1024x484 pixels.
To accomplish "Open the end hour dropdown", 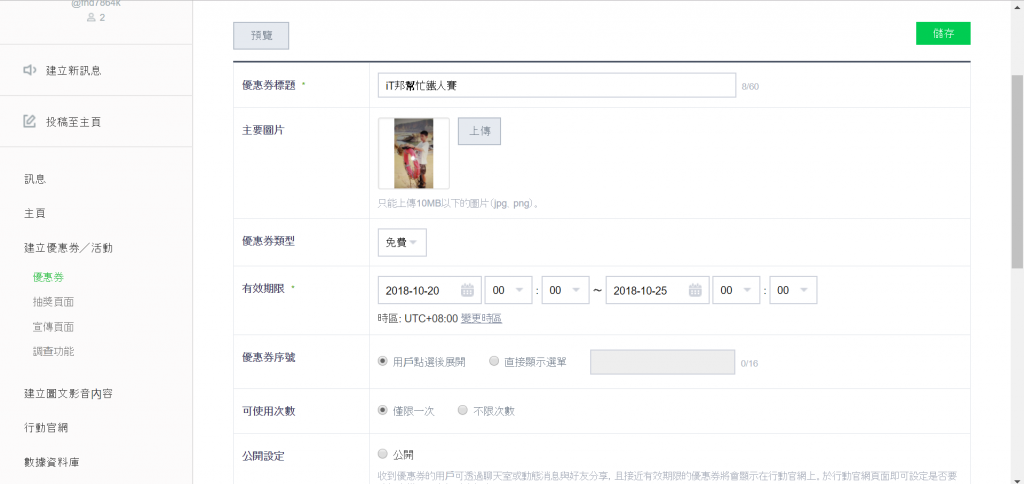I will pos(736,290).
